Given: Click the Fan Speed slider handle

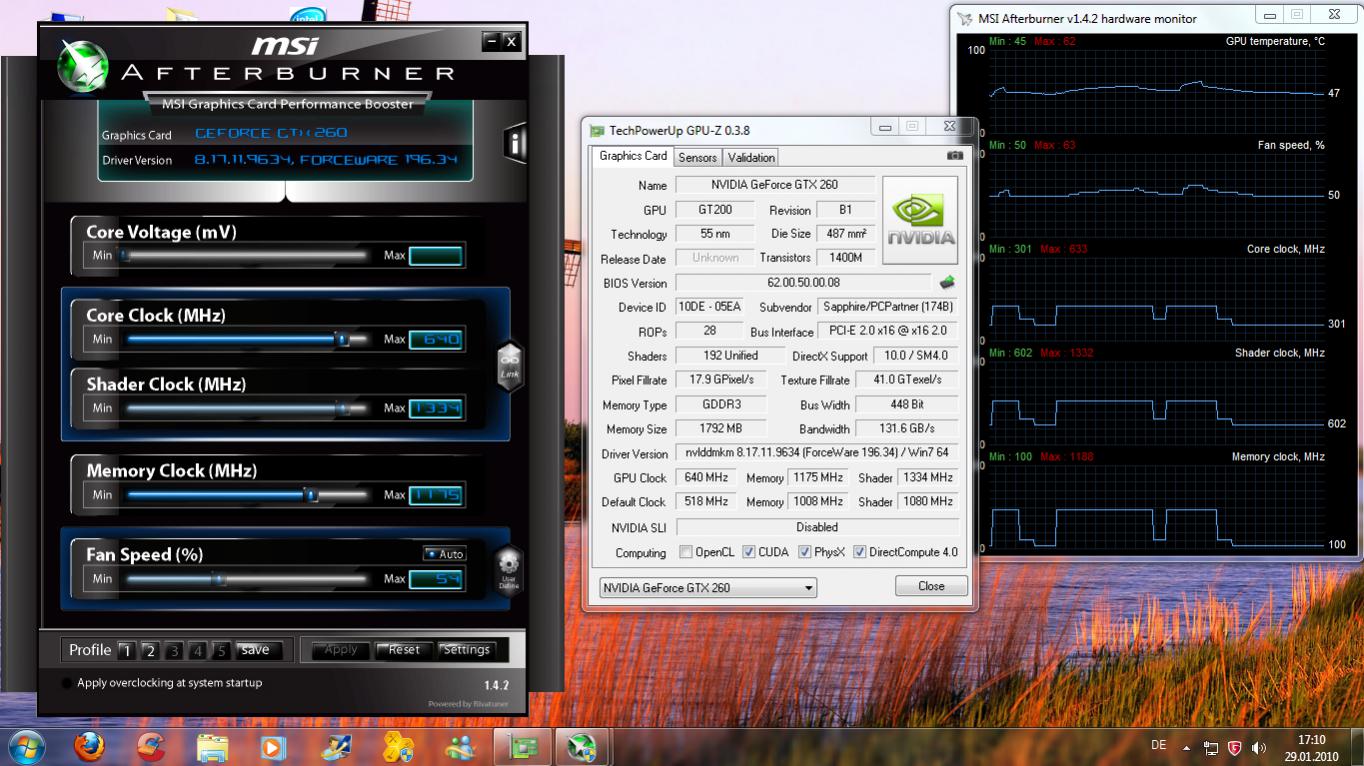Looking at the screenshot, I should pos(219,579).
